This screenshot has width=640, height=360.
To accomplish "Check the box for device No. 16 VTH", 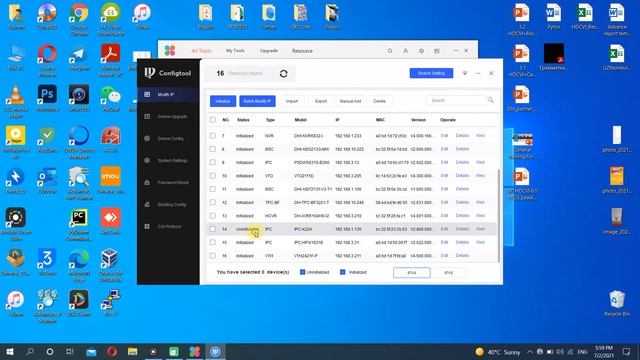I will [x=213, y=256].
